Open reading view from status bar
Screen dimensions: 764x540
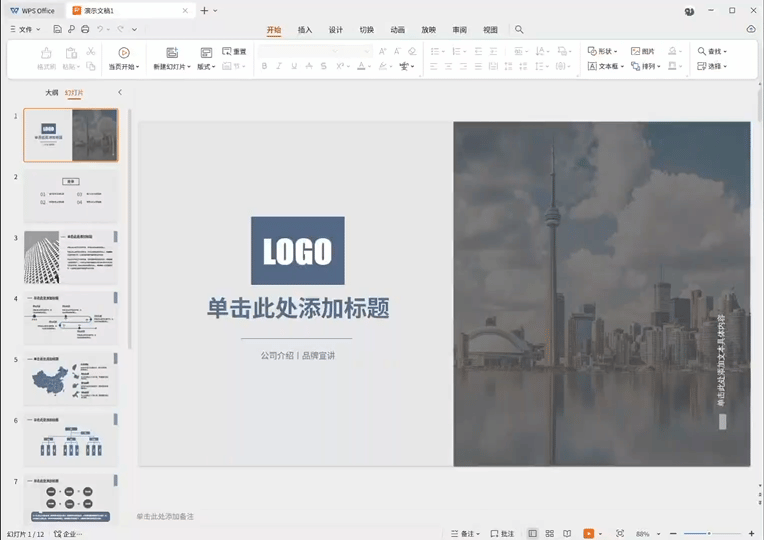click(567, 534)
